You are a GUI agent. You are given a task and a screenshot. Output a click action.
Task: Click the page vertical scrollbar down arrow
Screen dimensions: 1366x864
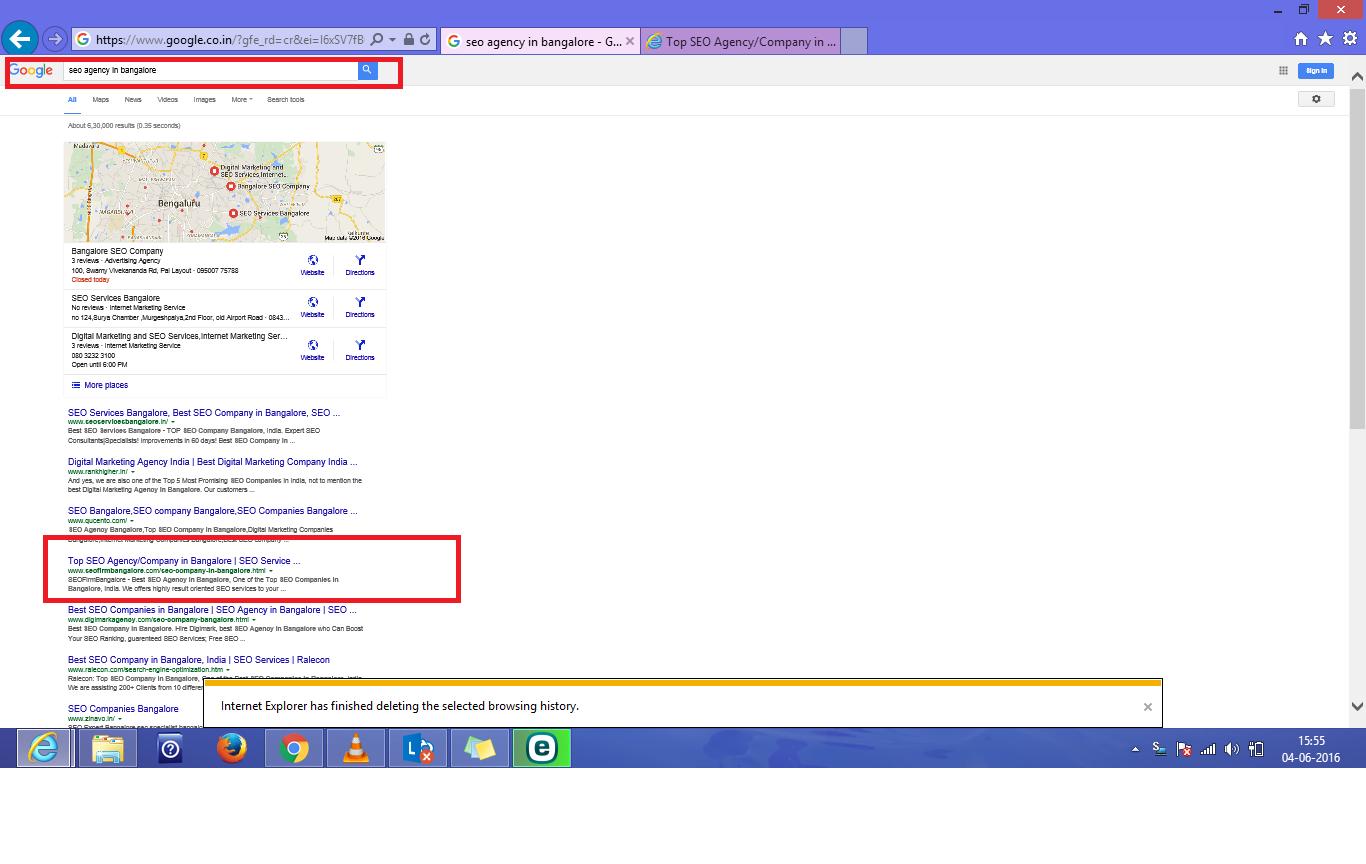tap(1357, 706)
